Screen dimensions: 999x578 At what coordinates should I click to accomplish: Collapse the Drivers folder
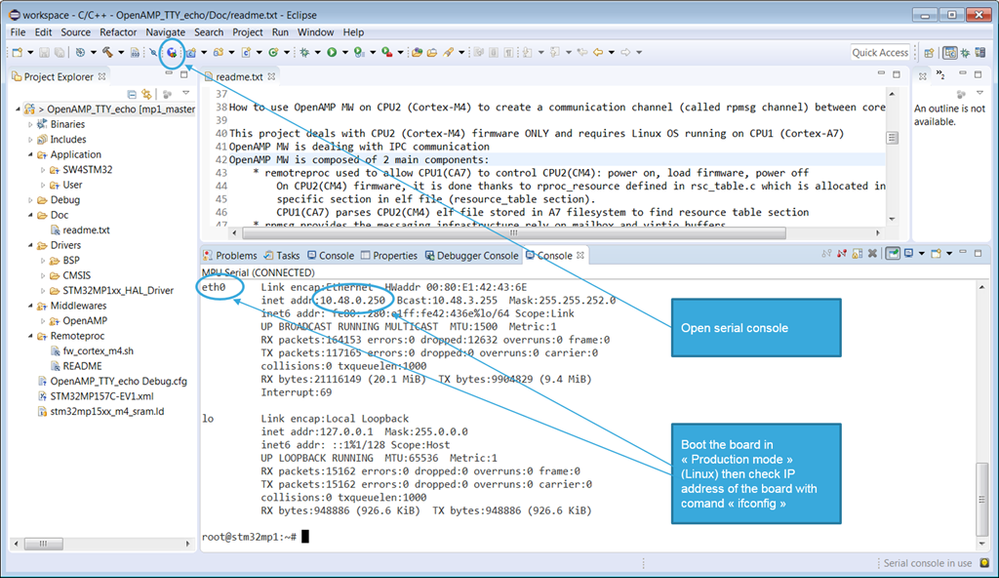pos(30,245)
